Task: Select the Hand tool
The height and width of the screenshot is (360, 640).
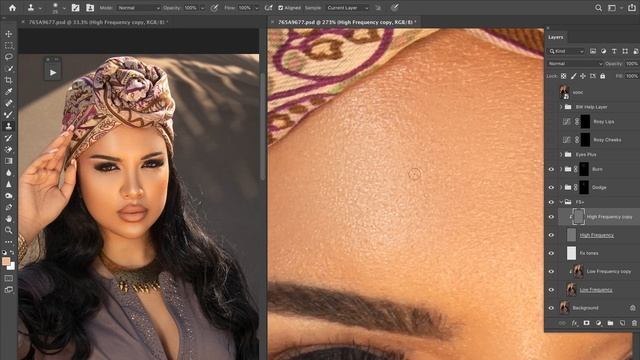Action: point(9,218)
